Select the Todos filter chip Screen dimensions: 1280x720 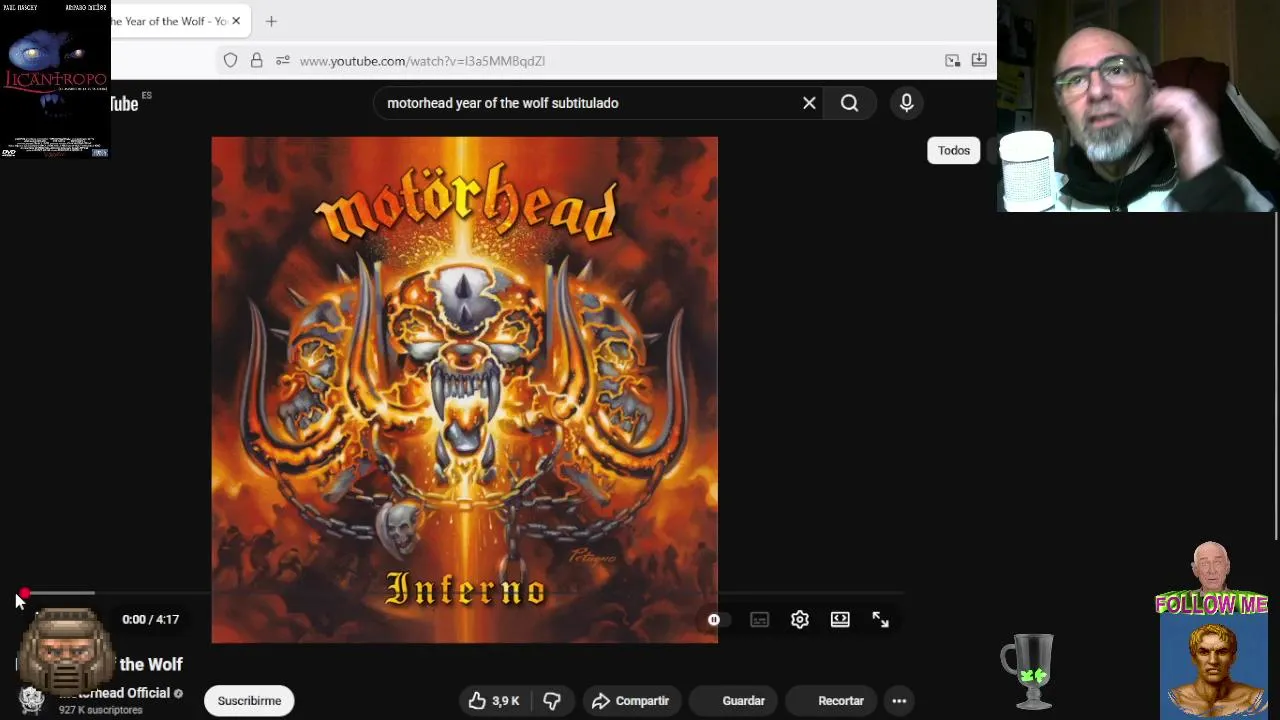(954, 150)
